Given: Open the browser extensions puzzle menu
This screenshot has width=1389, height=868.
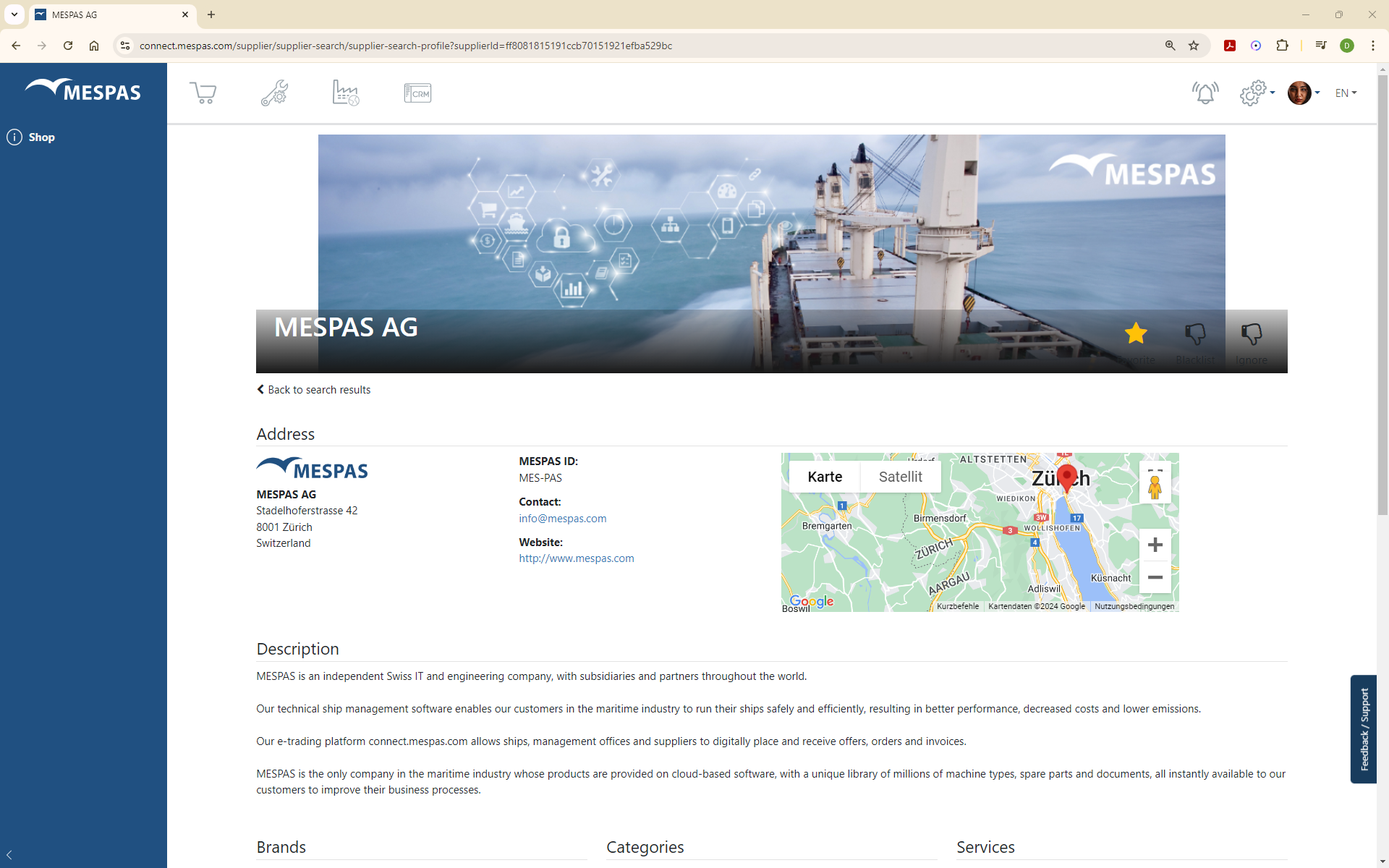Looking at the screenshot, I should tap(1282, 46).
